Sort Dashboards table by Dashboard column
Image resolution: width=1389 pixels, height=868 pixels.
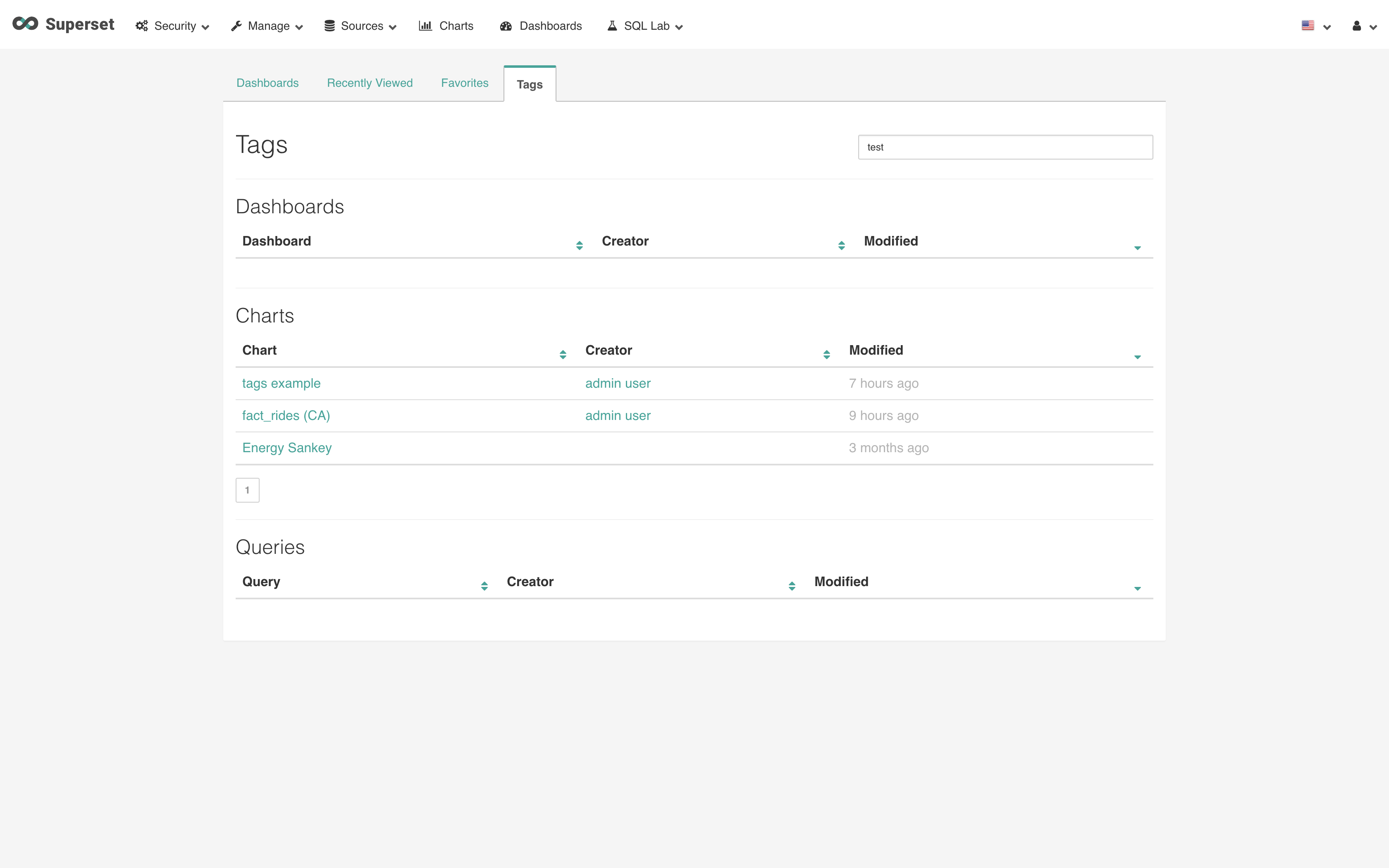pyautogui.click(x=579, y=245)
